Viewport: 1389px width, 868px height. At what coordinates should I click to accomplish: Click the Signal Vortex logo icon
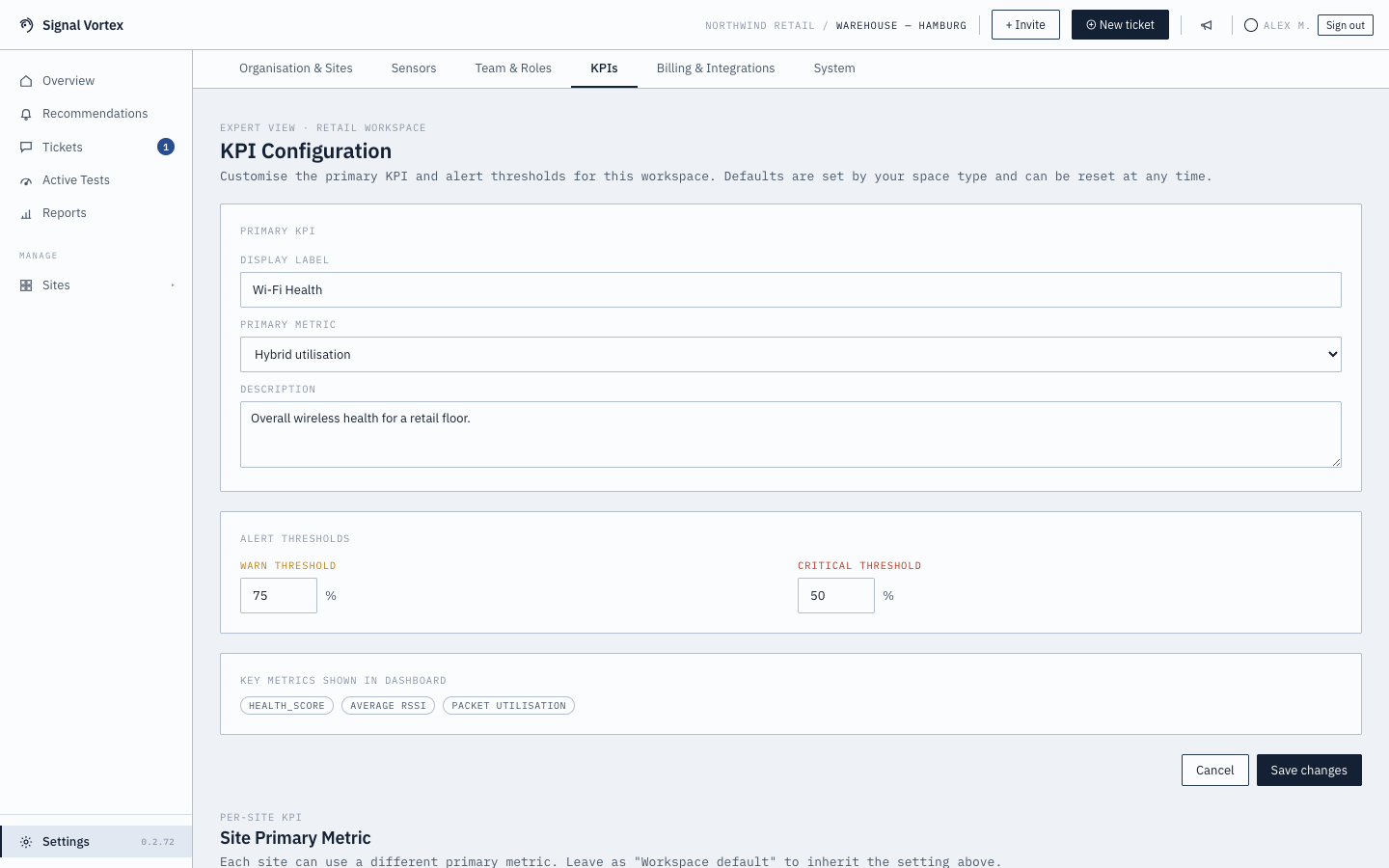pos(26,25)
